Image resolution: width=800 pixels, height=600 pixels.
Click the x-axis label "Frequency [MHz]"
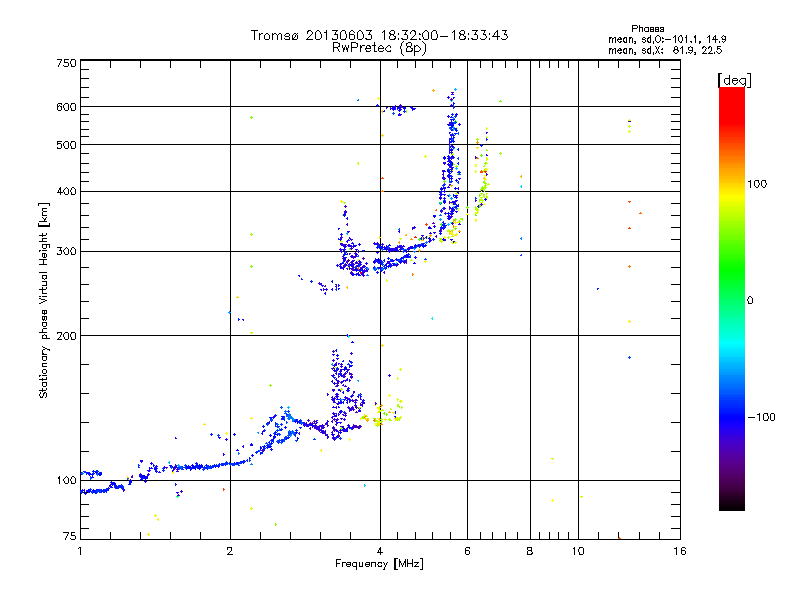379,564
